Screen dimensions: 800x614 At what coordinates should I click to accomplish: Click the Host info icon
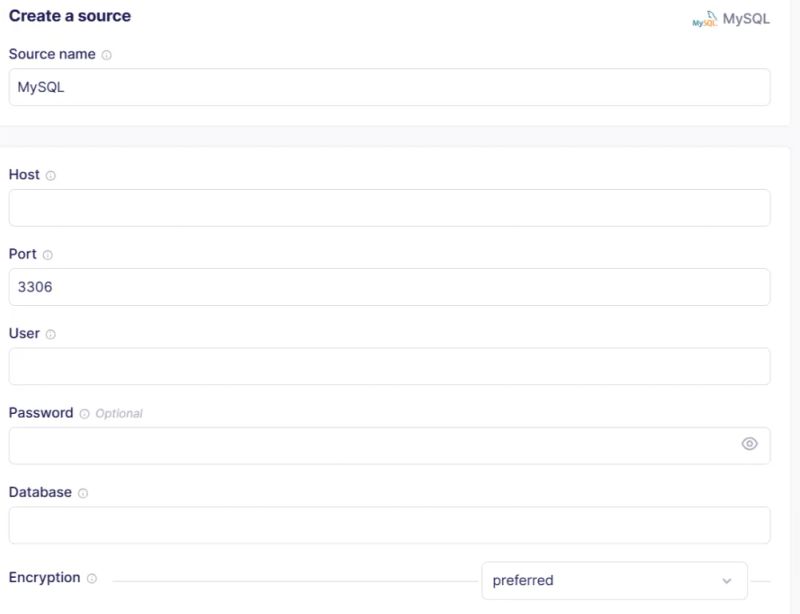tap(51, 176)
